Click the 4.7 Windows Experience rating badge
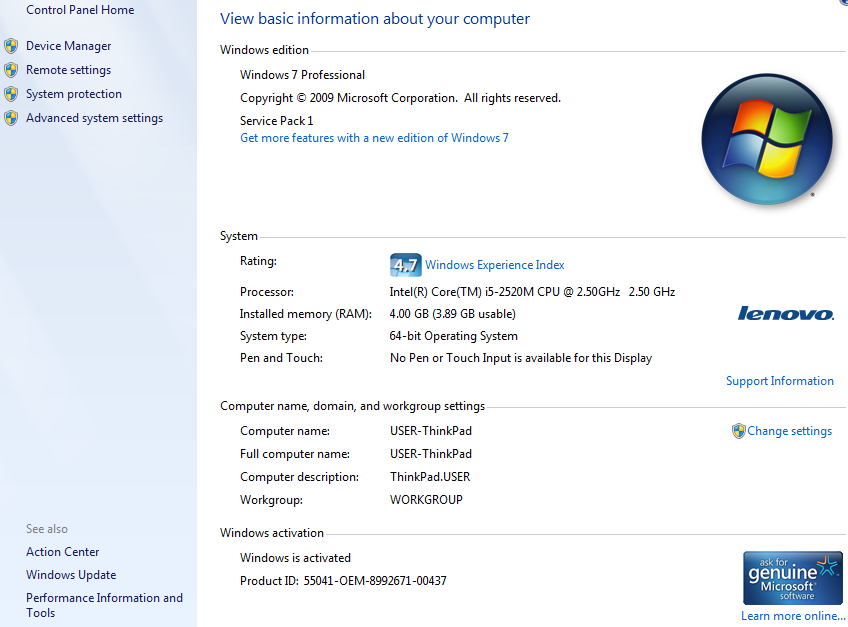This screenshot has width=848, height=627. click(x=405, y=265)
